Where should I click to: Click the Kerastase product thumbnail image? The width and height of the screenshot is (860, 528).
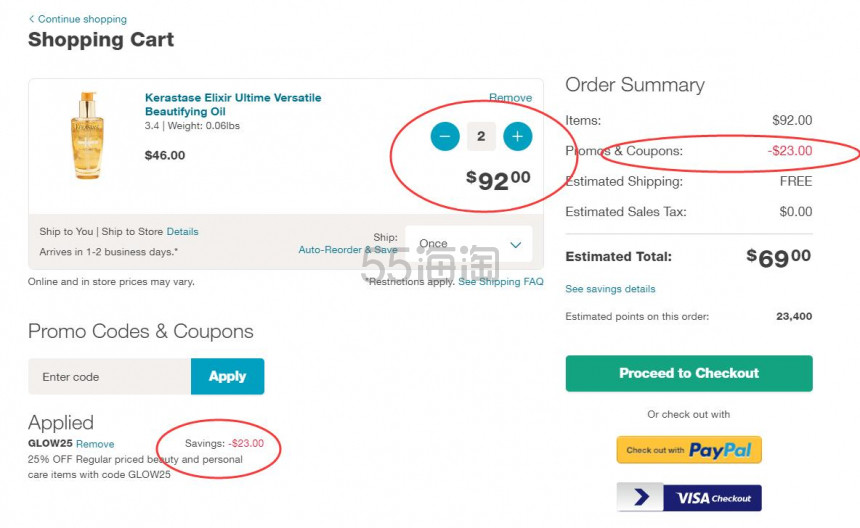click(88, 136)
